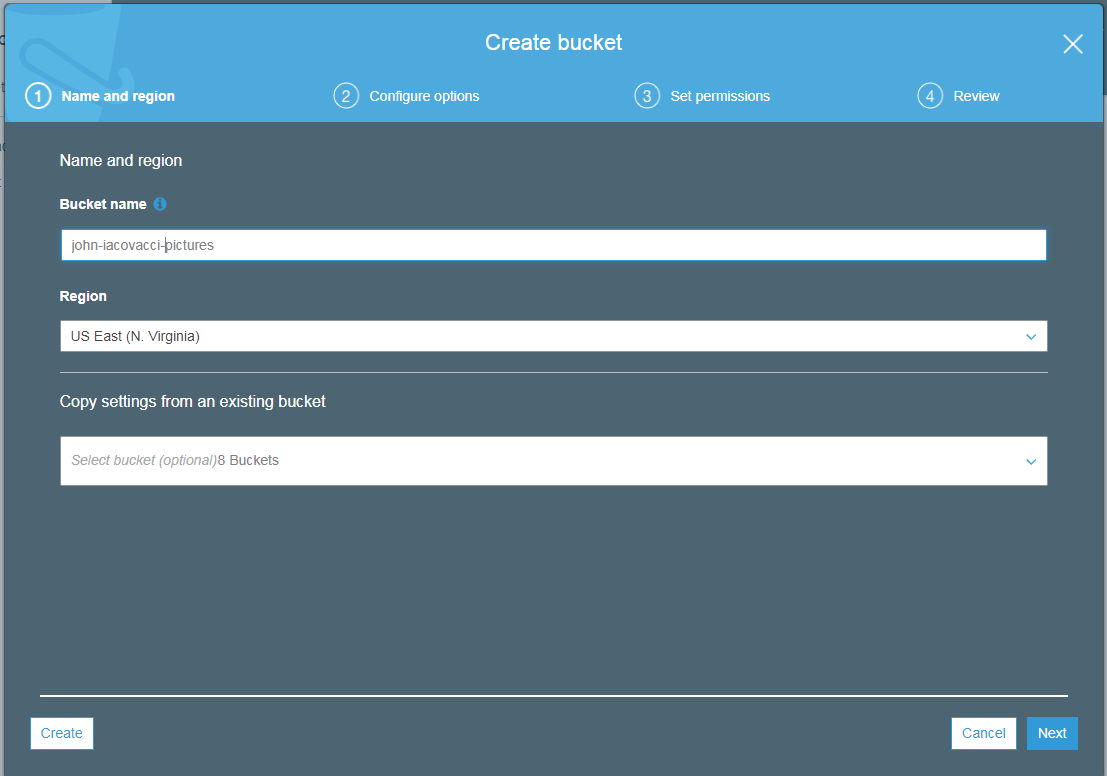Image resolution: width=1107 pixels, height=776 pixels.
Task: Click the Create bucket title text
Action: 554,42
